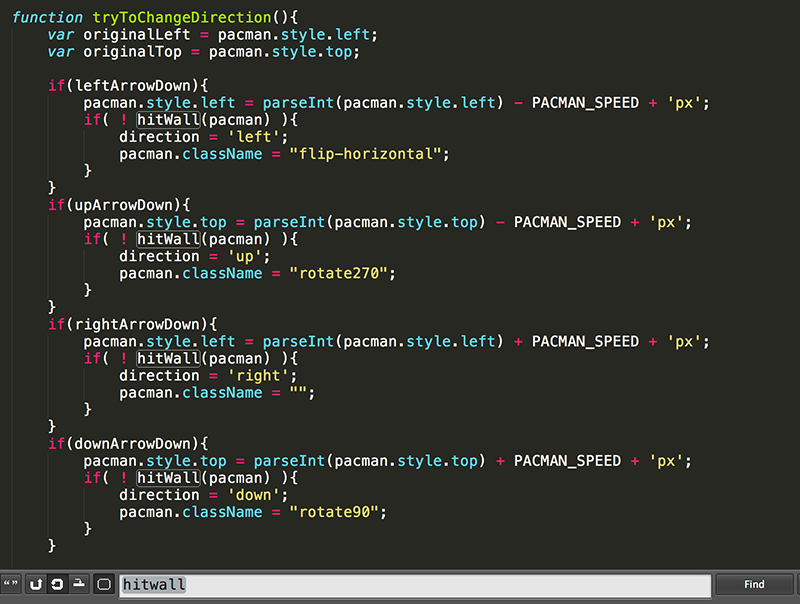The image size is (800, 604).
Task: Click PACMAN_SPEED in the leftArrowDown block
Action: (x=585, y=103)
